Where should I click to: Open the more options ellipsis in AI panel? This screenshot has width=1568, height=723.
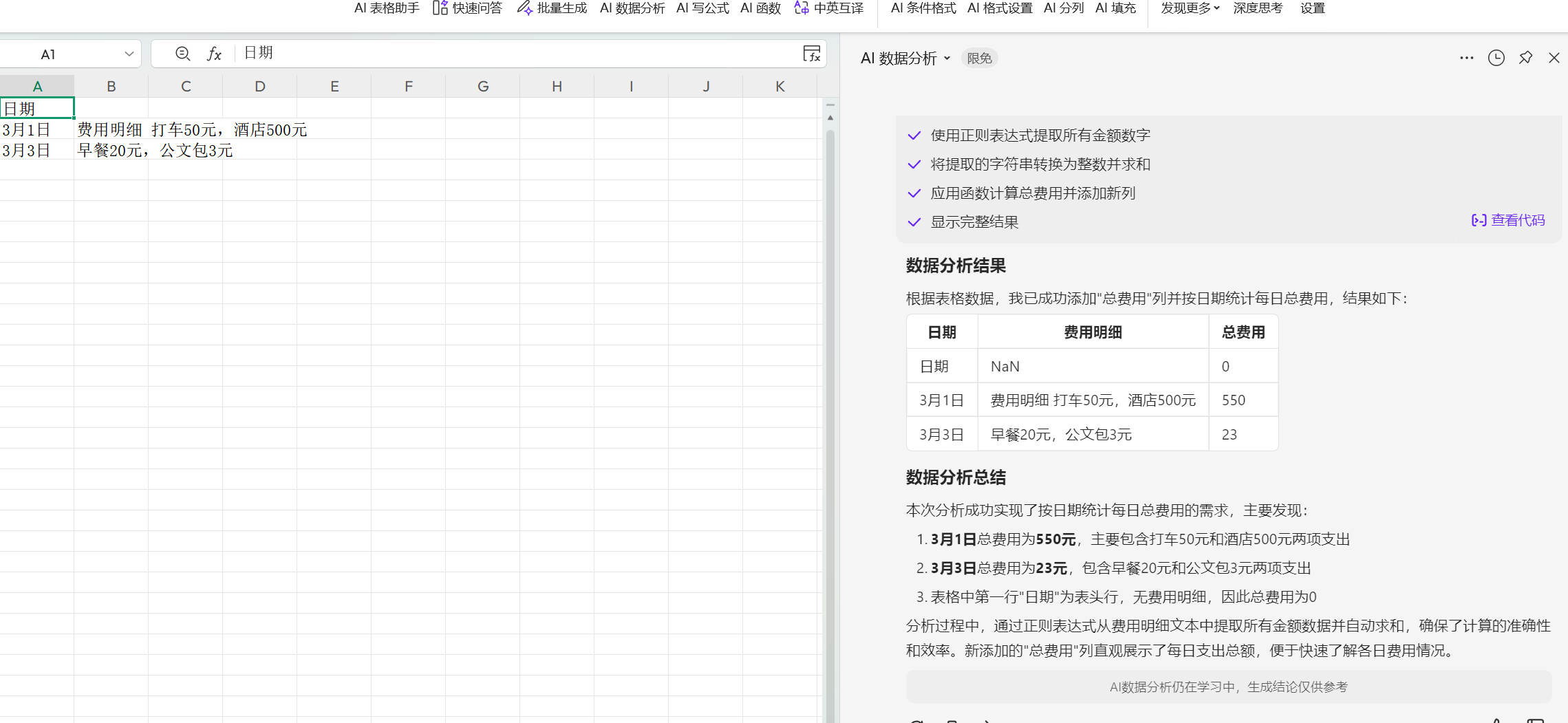point(1466,58)
